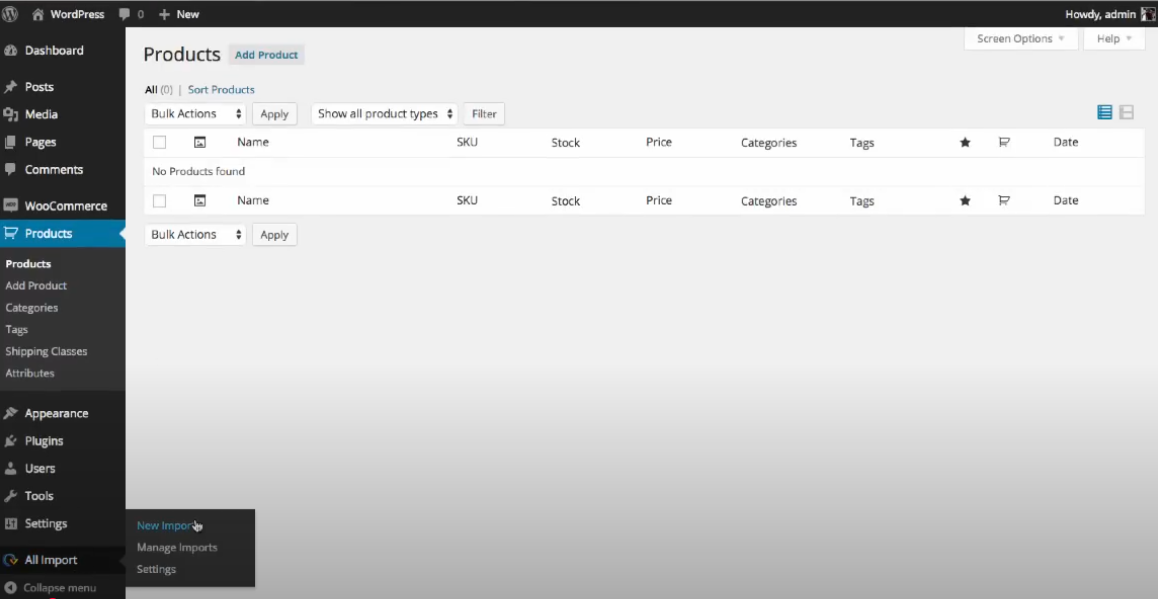Open Users via its sidebar person icon
The width and height of the screenshot is (1158, 599).
click(10, 468)
